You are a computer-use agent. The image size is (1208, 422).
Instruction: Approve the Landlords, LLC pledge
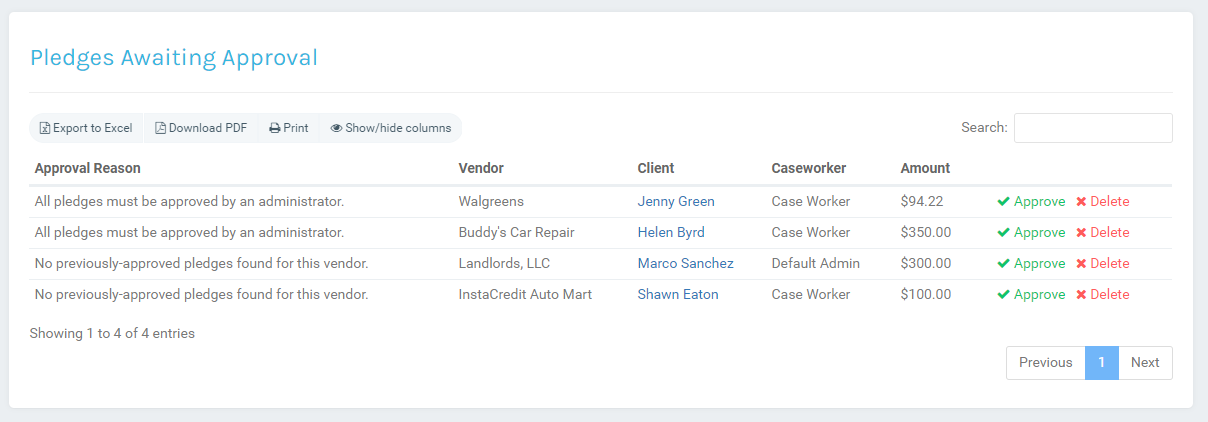point(1031,263)
